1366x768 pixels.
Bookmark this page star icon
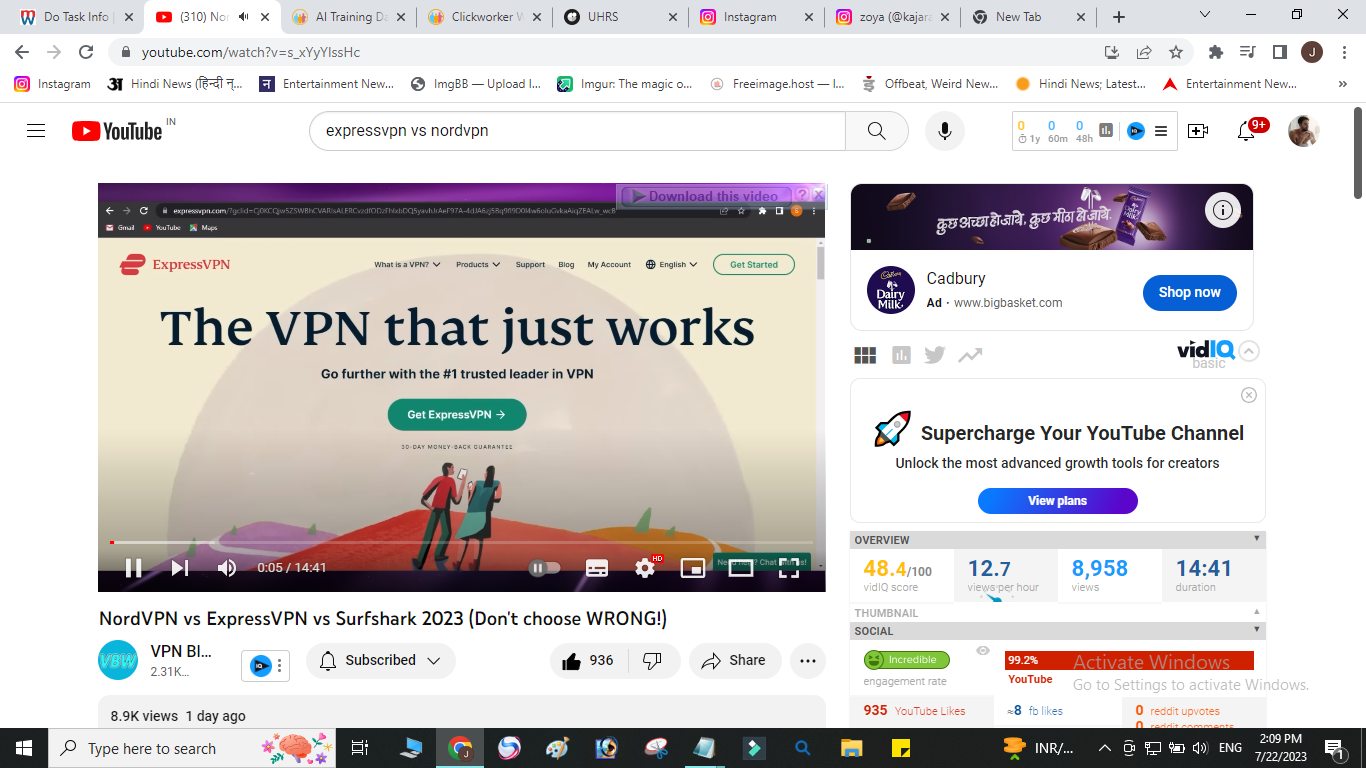[1176, 52]
